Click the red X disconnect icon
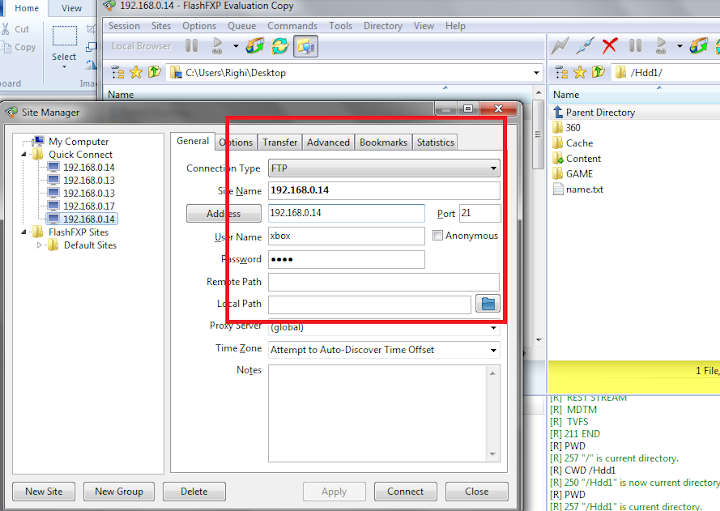The height and width of the screenshot is (511, 720). [x=610, y=46]
